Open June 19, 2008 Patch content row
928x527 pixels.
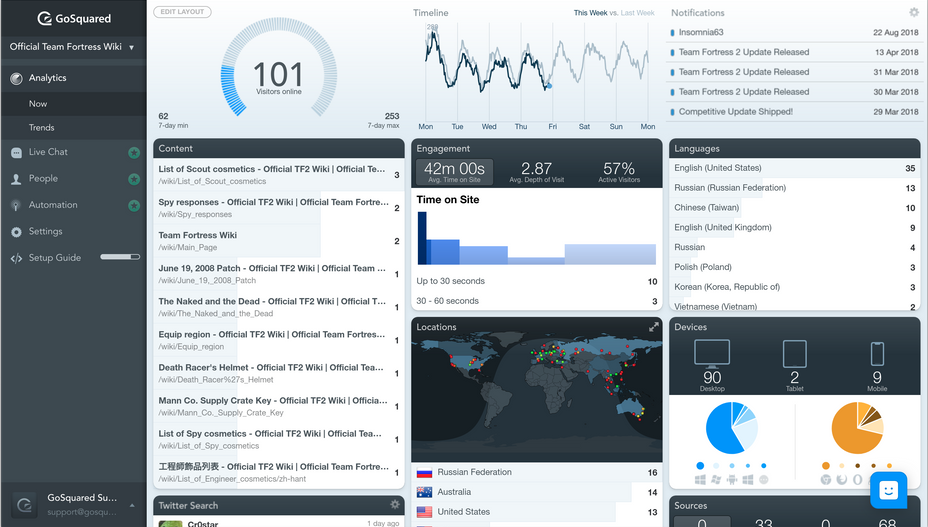(278, 274)
